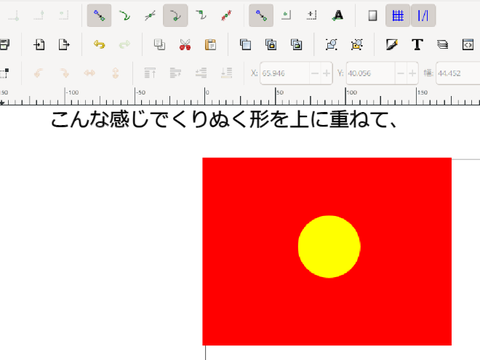Toggle snap to guides
This screenshot has width=480, height=360.
pyautogui.click(x=423, y=15)
